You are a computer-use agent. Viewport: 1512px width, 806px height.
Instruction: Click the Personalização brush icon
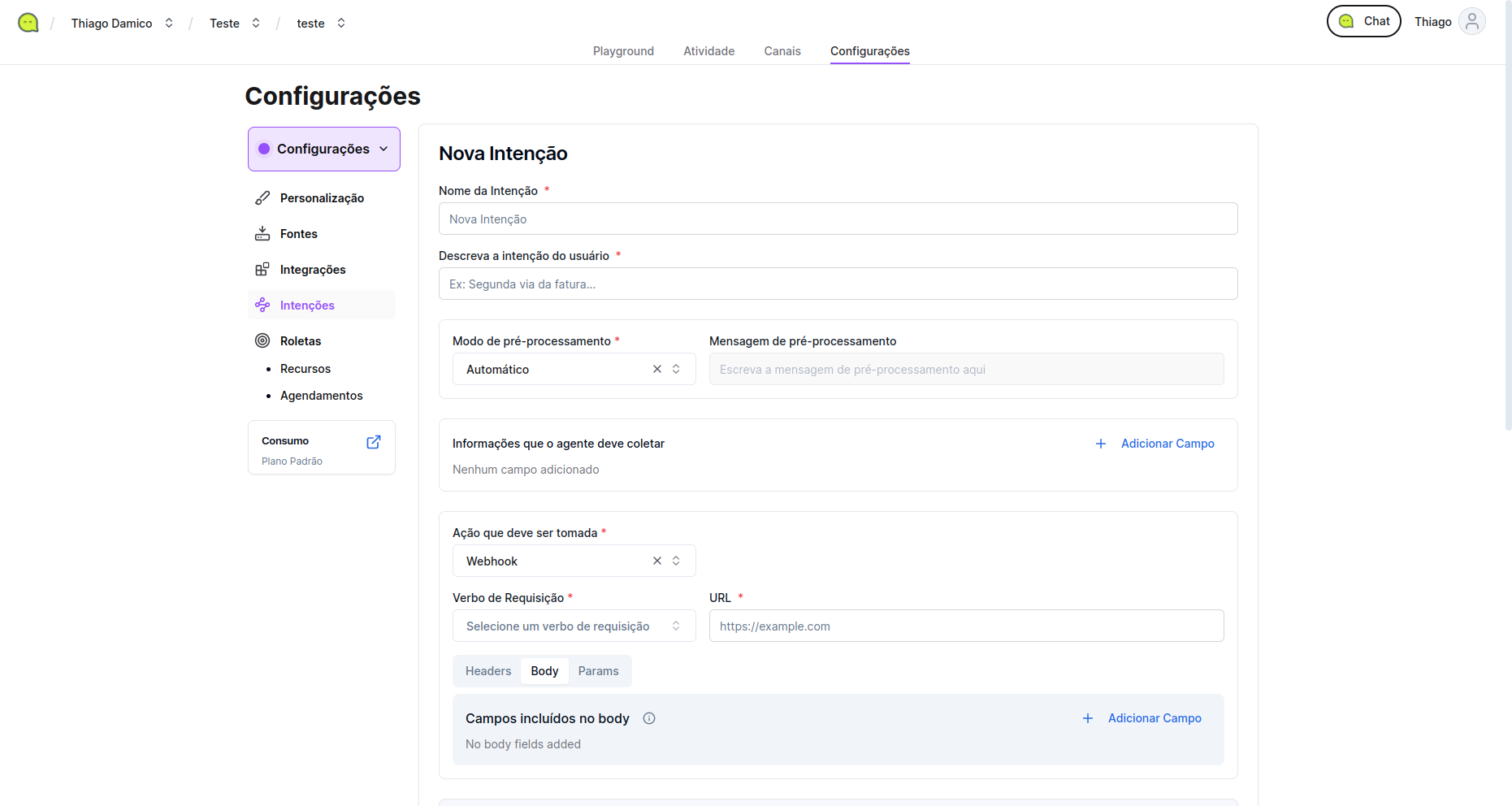[x=262, y=198]
